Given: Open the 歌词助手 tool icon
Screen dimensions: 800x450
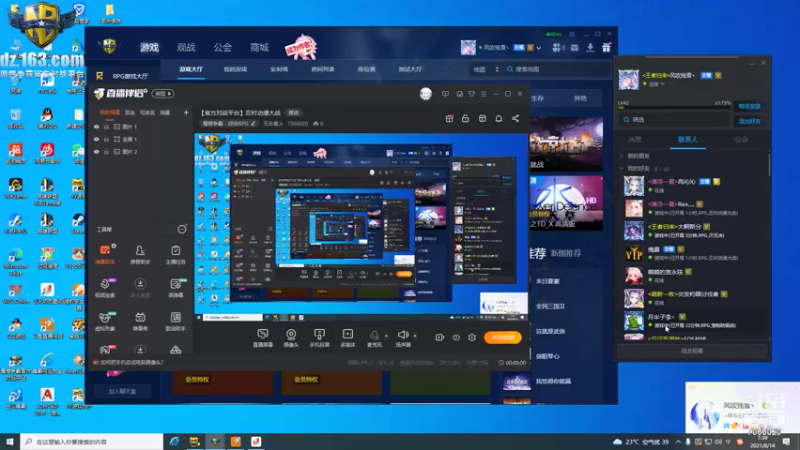Looking at the screenshot, I should pyautogui.click(x=176, y=321).
